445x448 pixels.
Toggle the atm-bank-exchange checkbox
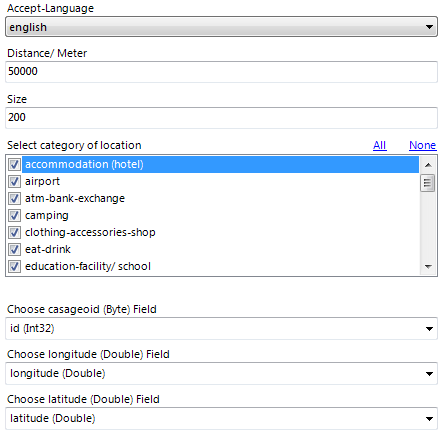point(14,198)
